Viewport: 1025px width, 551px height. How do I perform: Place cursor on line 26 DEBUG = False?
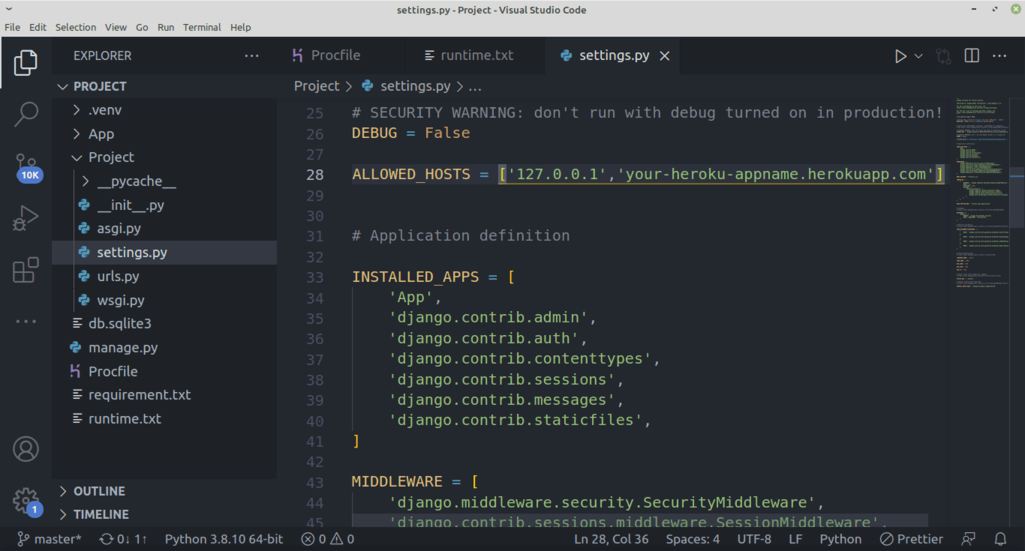point(411,133)
